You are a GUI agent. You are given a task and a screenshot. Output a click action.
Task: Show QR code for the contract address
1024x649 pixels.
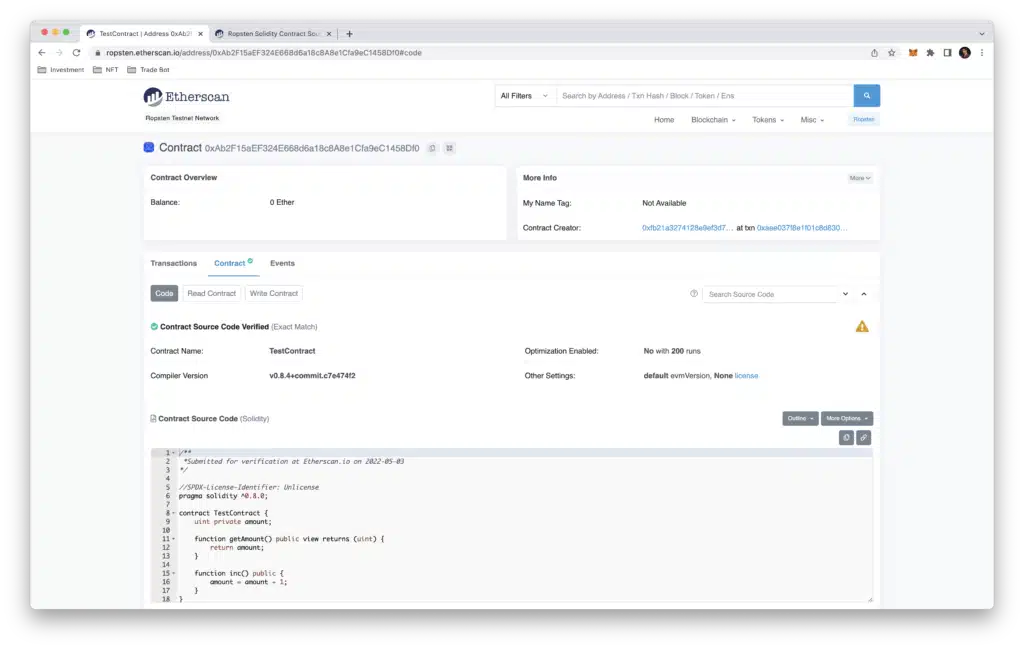pos(449,148)
